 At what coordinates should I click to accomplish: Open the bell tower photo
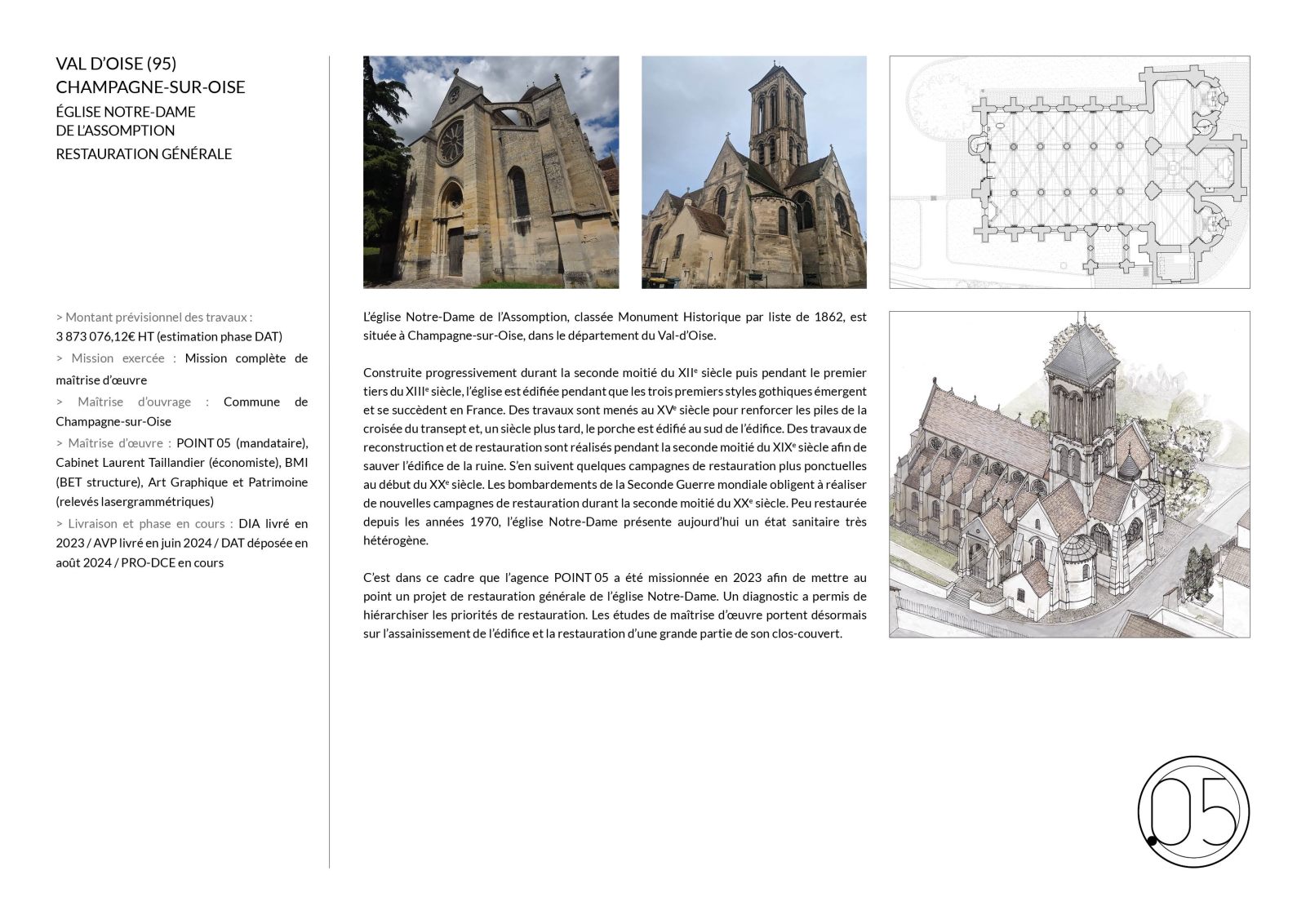pyautogui.click(x=753, y=172)
